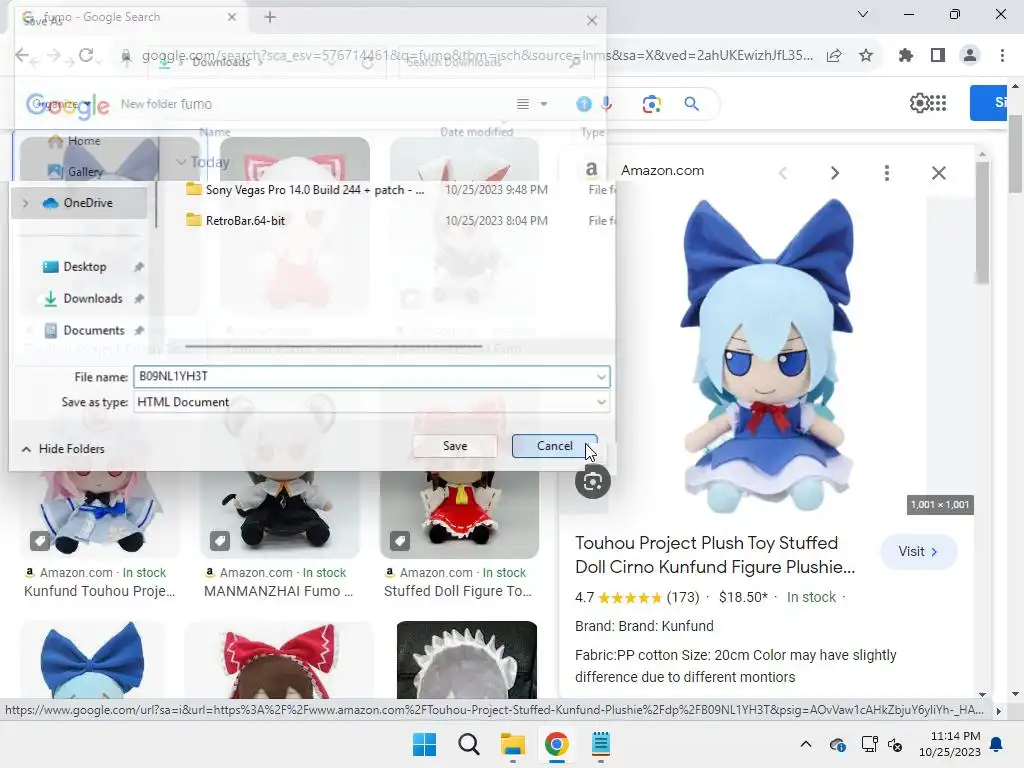Close the Amazon image preview panel
The height and width of the screenshot is (768, 1024).
click(x=938, y=172)
